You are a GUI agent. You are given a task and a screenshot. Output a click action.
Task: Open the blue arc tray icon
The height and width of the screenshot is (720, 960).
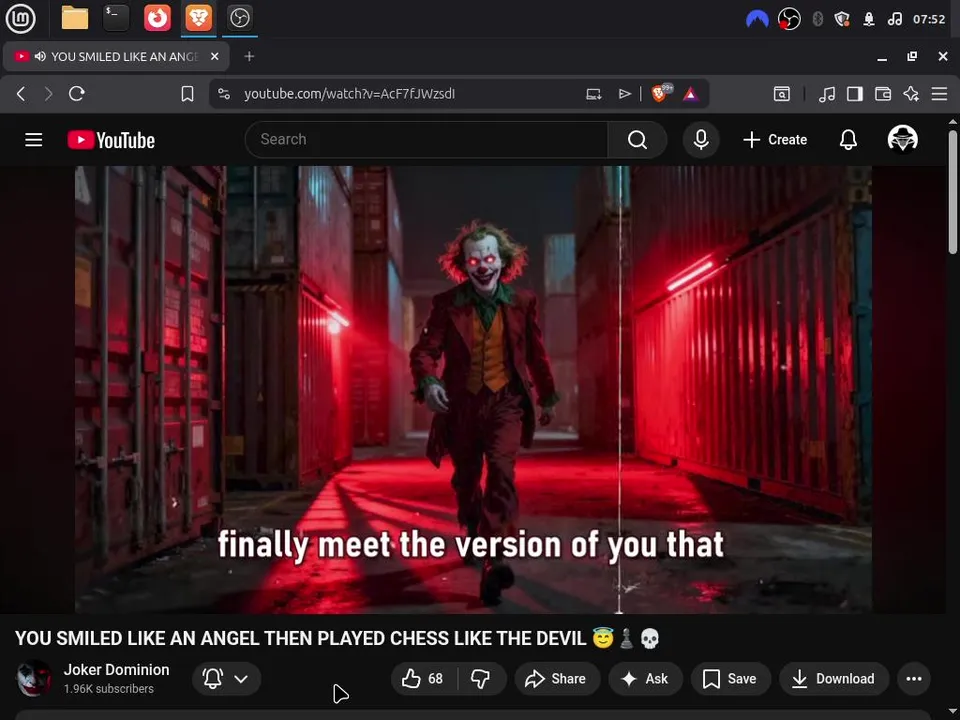tap(757, 19)
